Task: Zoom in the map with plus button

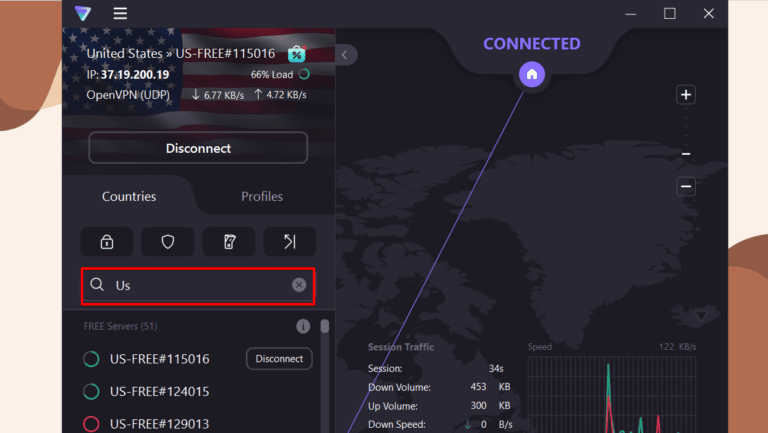Action: tap(686, 95)
